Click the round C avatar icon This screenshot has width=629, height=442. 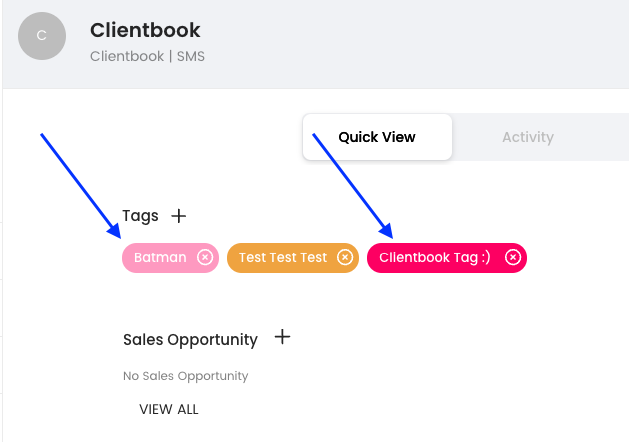tap(41, 35)
